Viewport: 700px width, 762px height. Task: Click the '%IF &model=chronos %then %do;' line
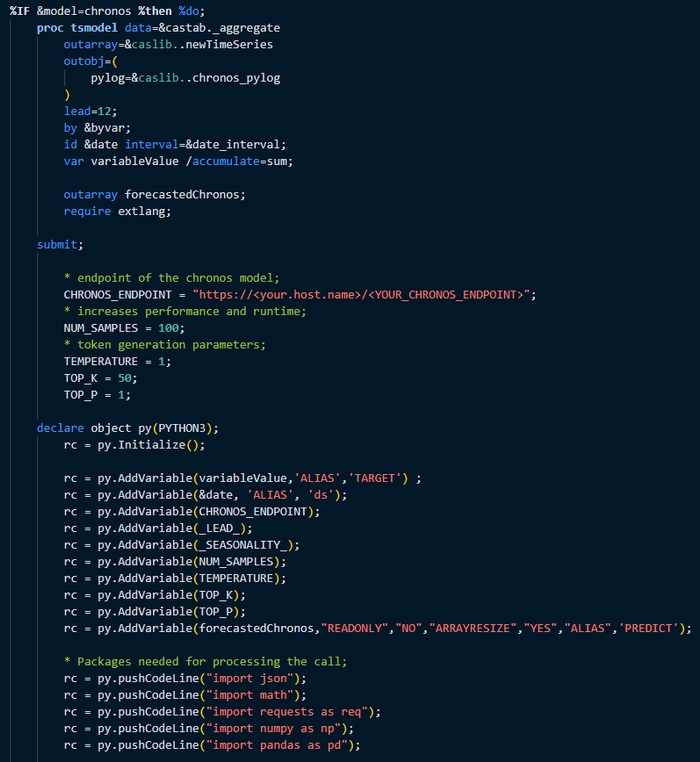(107, 11)
